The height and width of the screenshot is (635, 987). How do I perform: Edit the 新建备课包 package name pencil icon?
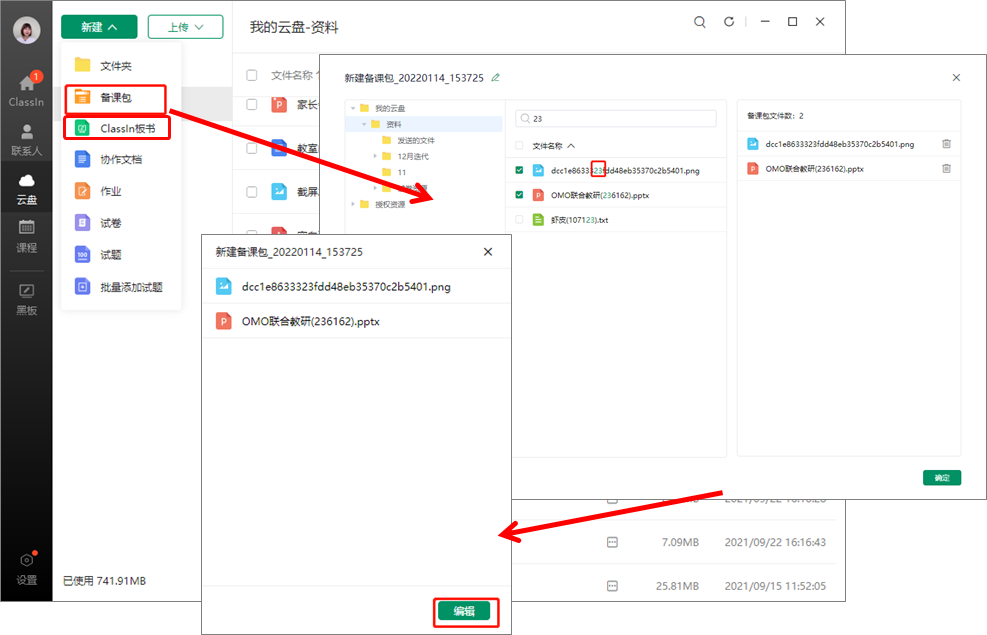point(495,77)
